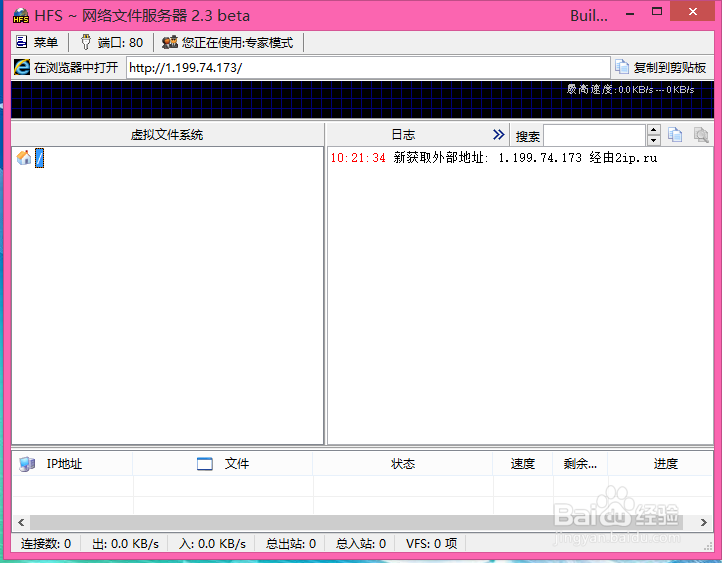Click the horizontal scrollbar thumb in connections list
722x563 pixels.
(357, 522)
